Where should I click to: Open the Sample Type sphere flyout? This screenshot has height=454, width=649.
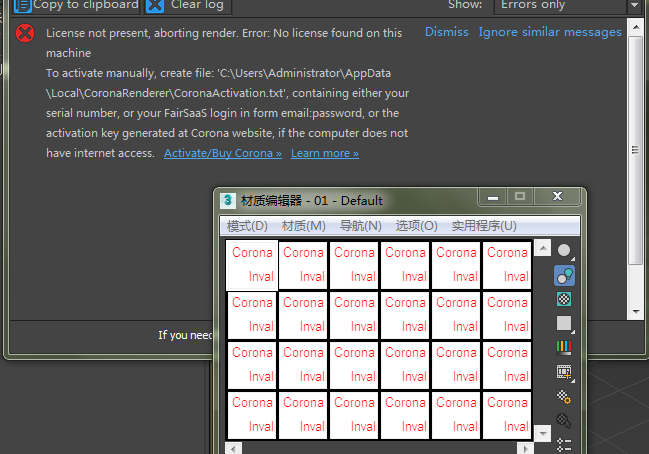565,251
